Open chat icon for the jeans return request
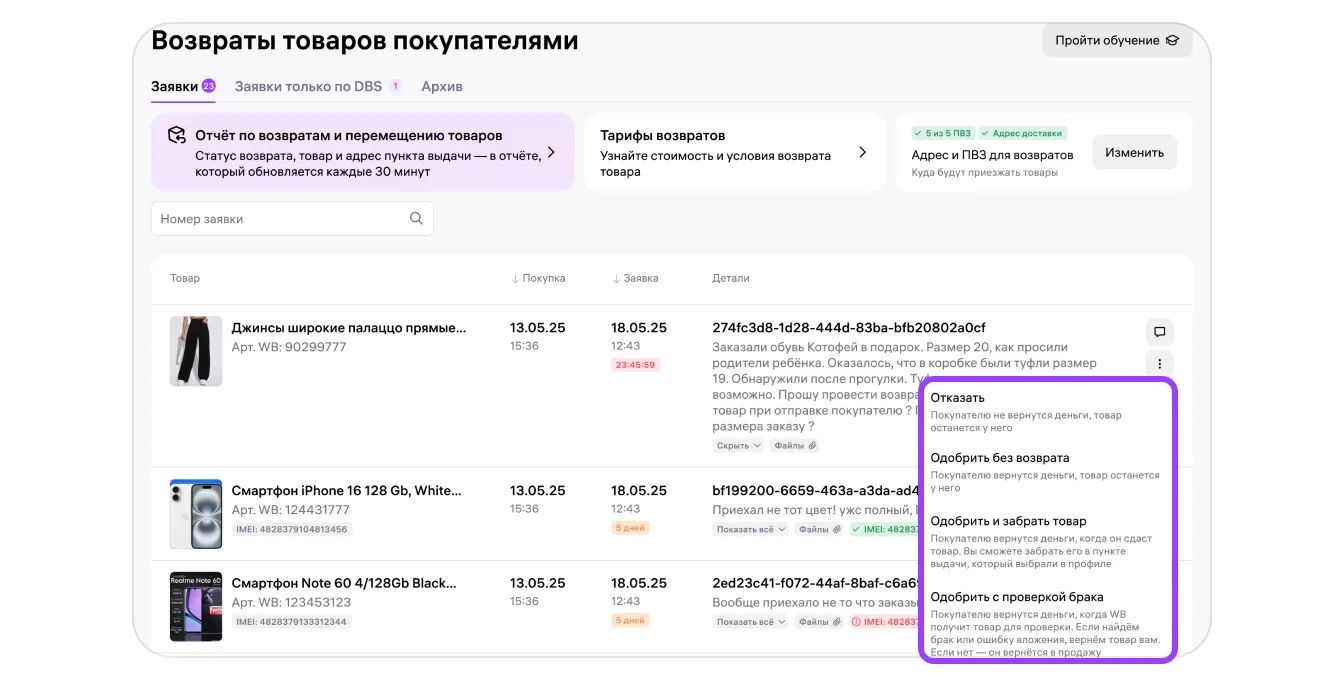 [1159, 332]
